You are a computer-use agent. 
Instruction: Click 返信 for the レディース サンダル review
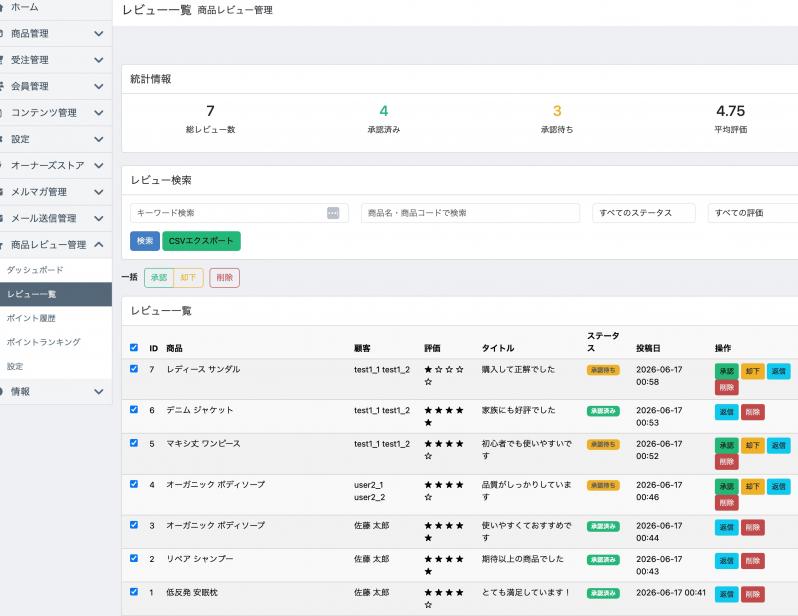[x=779, y=371]
